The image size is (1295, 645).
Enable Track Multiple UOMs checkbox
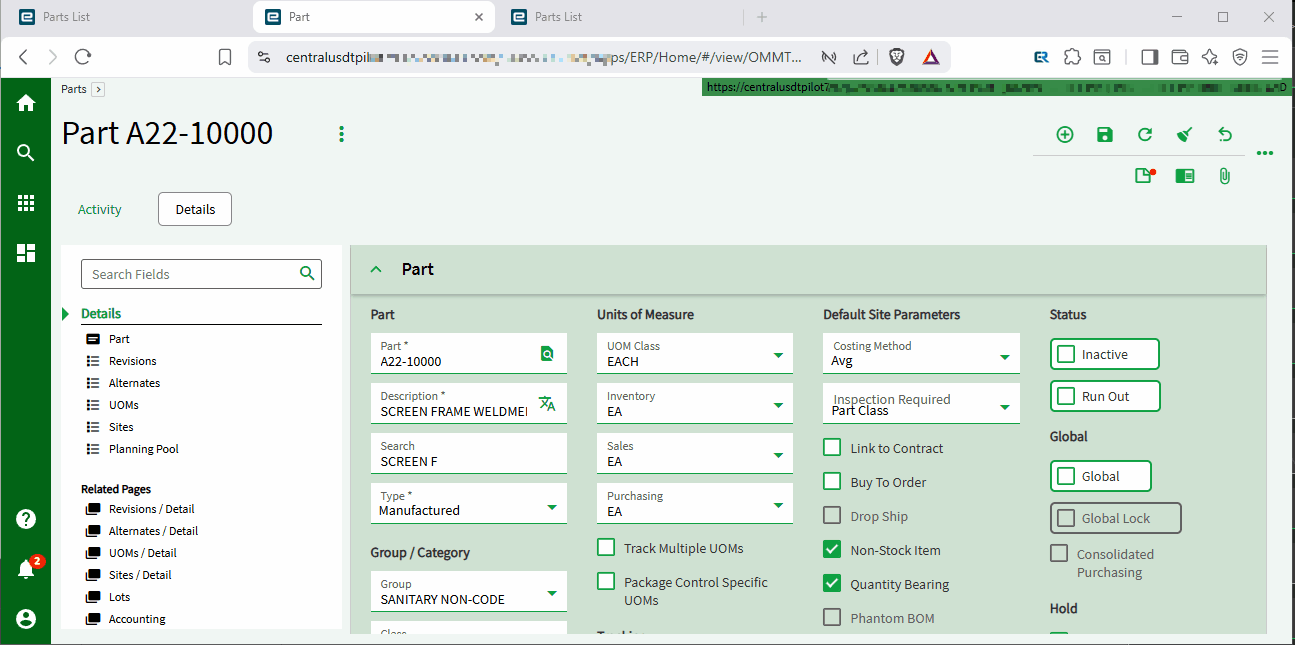tap(606, 547)
